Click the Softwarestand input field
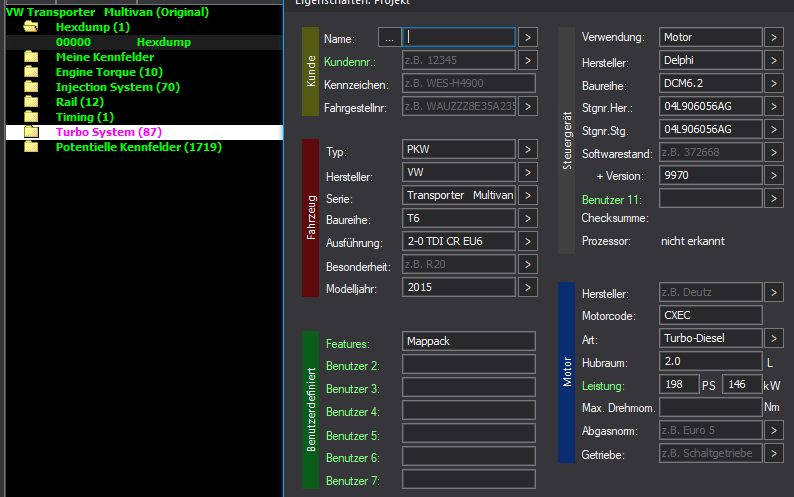This screenshot has width=794, height=497. (711, 152)
